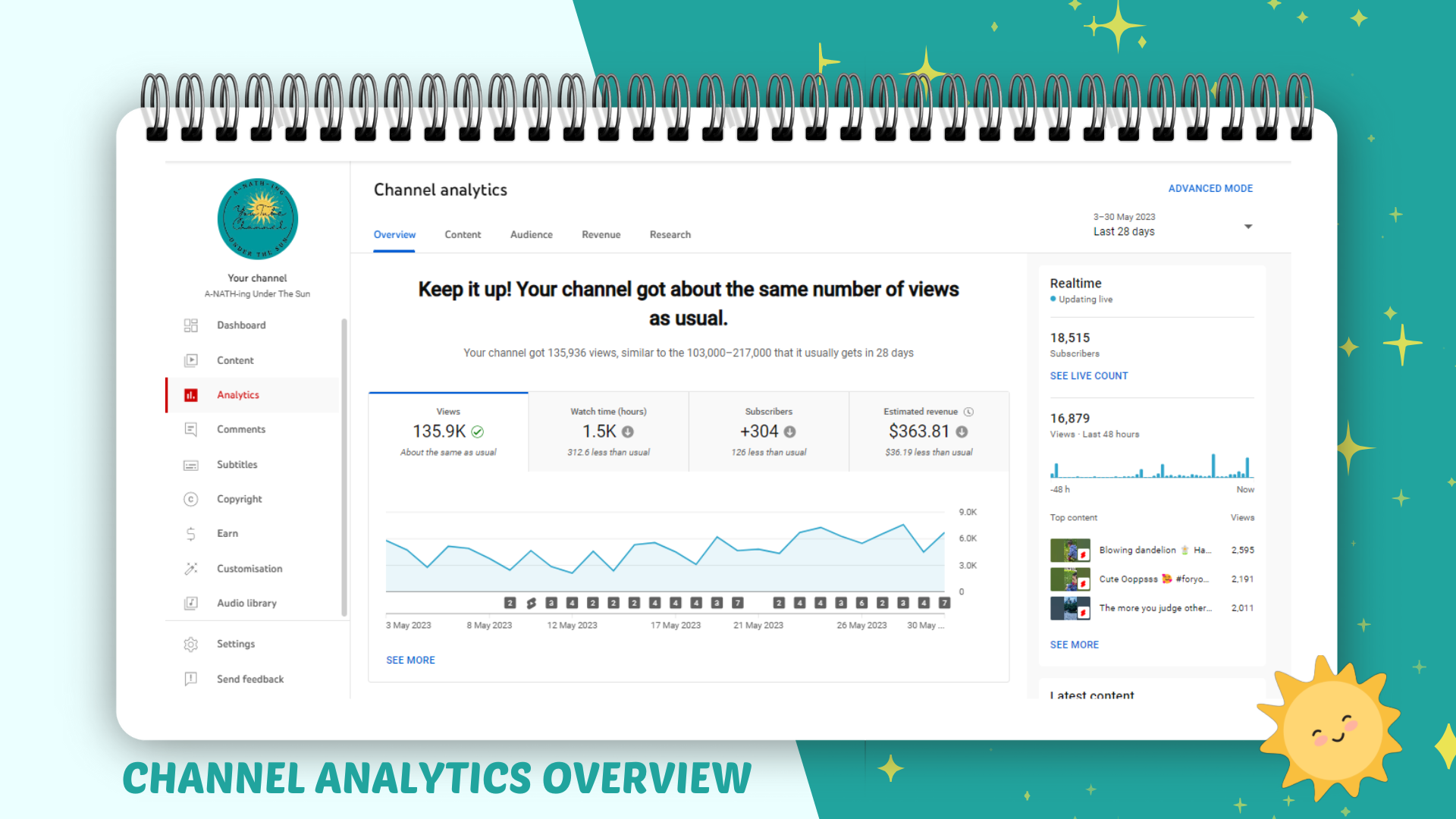Click the sidebar vertical scrollbar
This screenshot has height=819, width=1456.
tap(344, 466)
